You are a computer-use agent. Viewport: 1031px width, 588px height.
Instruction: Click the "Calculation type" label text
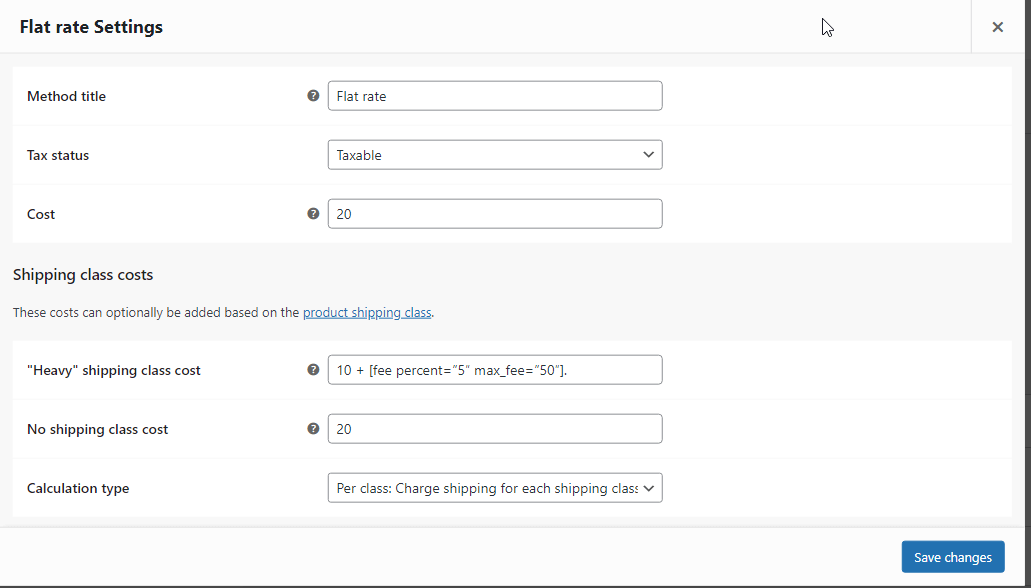click(78, 488)
